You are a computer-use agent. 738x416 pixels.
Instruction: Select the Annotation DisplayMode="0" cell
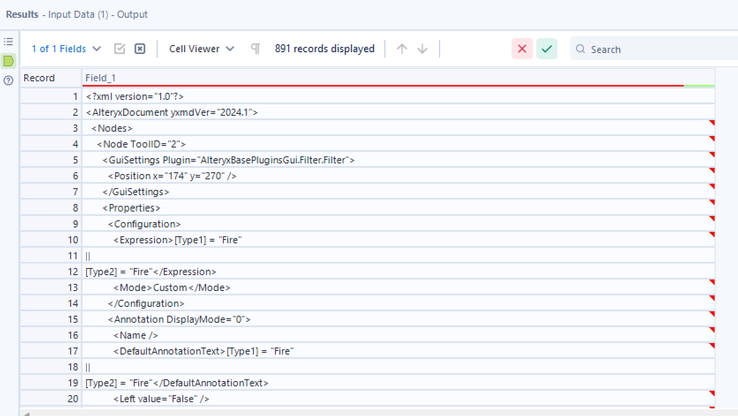tap(398, 320)
